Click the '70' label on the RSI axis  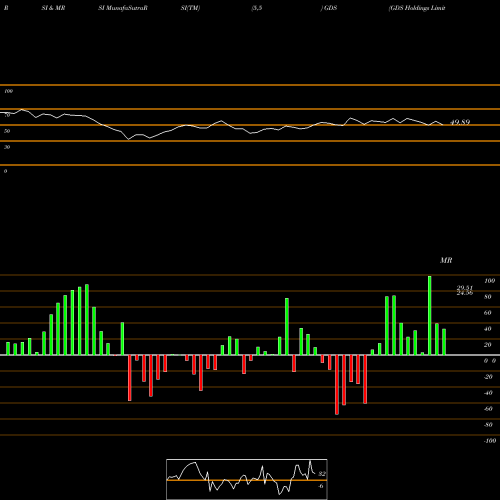[7, 115]
